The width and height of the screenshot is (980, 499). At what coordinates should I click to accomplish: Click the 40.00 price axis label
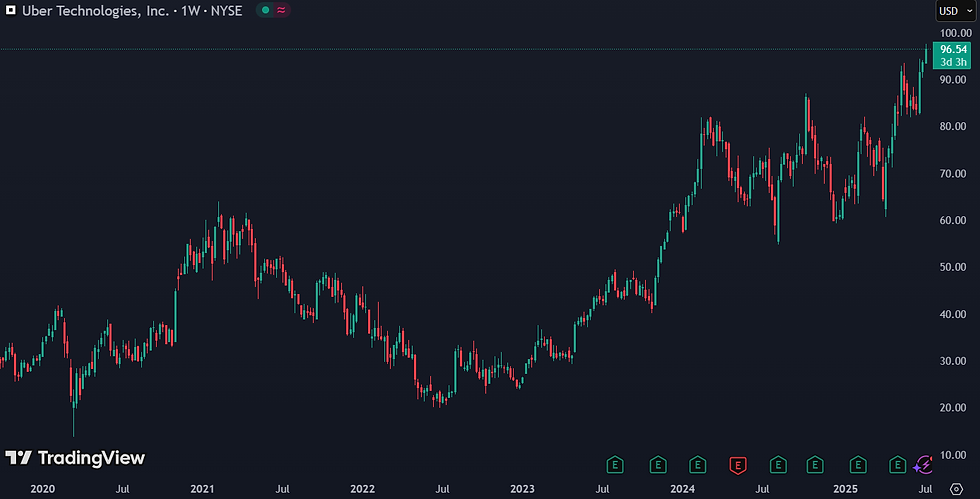952,314
